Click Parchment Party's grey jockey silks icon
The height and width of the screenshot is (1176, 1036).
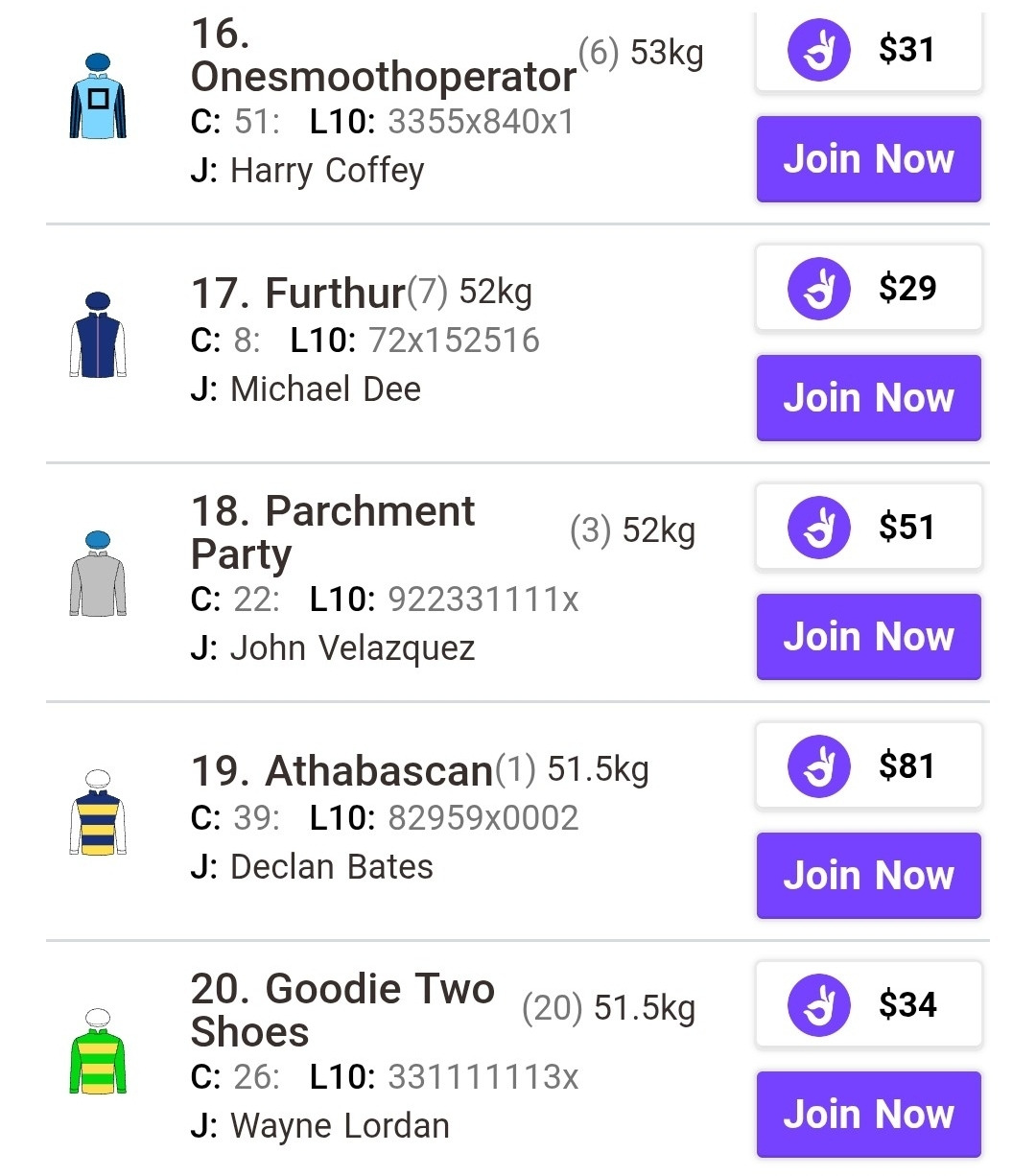(98, 575)
